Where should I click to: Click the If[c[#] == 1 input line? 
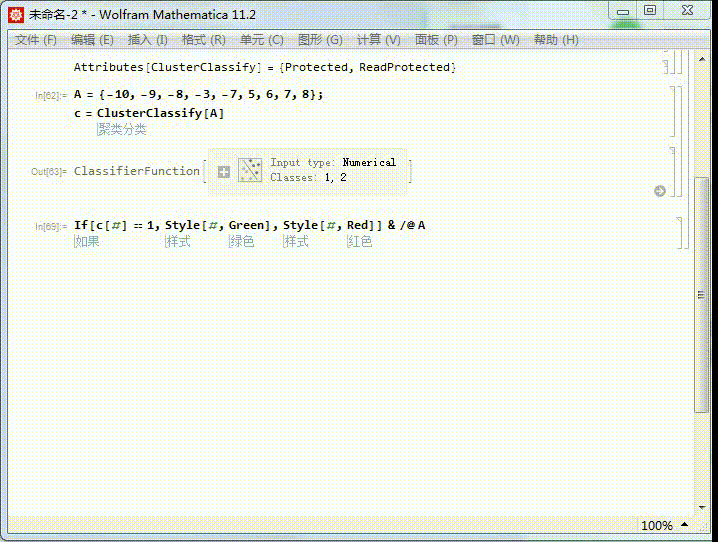pyautogui.click(x=250, y=225)
